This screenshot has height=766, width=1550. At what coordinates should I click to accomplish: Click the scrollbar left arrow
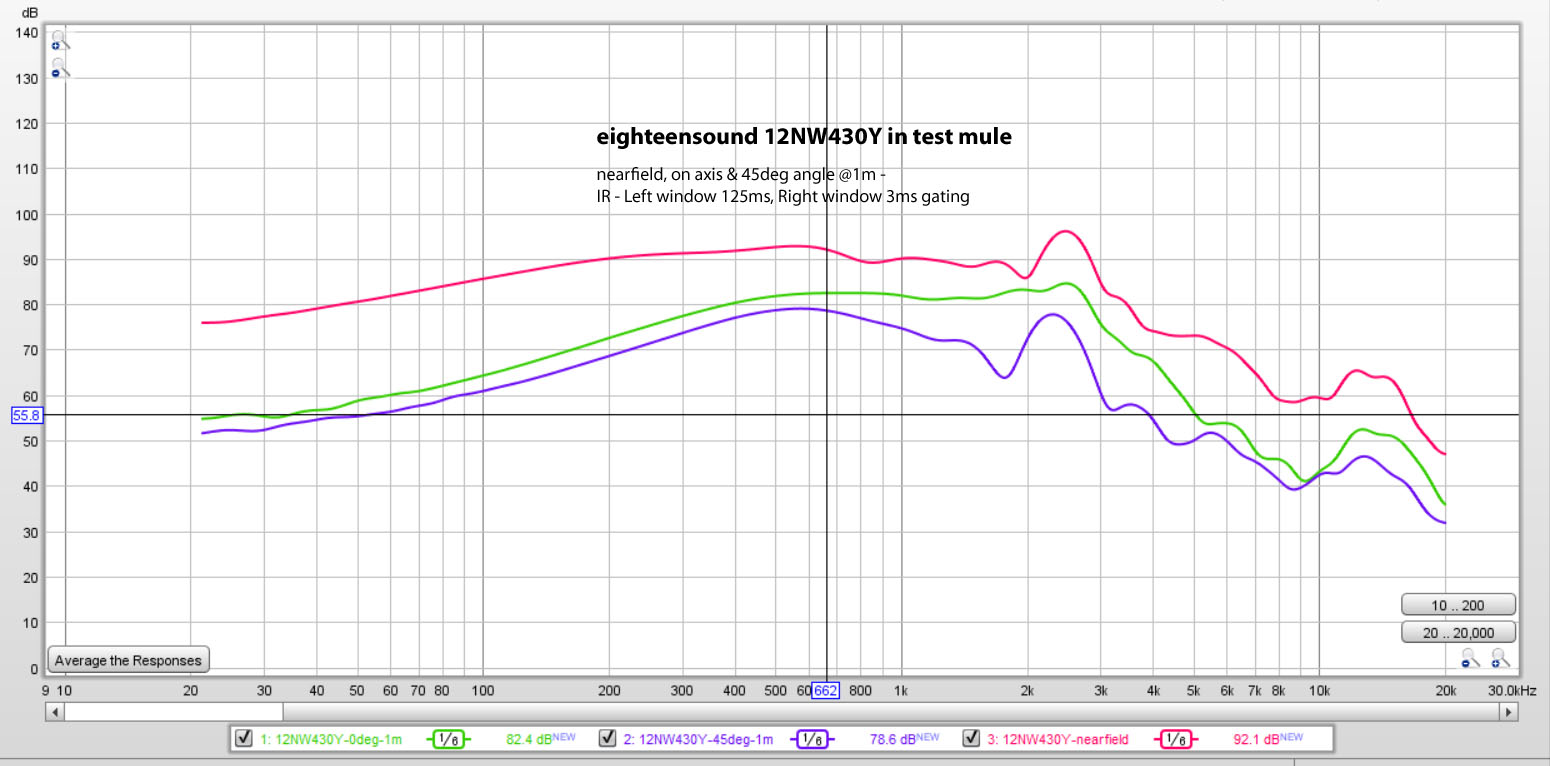(55, 712)
